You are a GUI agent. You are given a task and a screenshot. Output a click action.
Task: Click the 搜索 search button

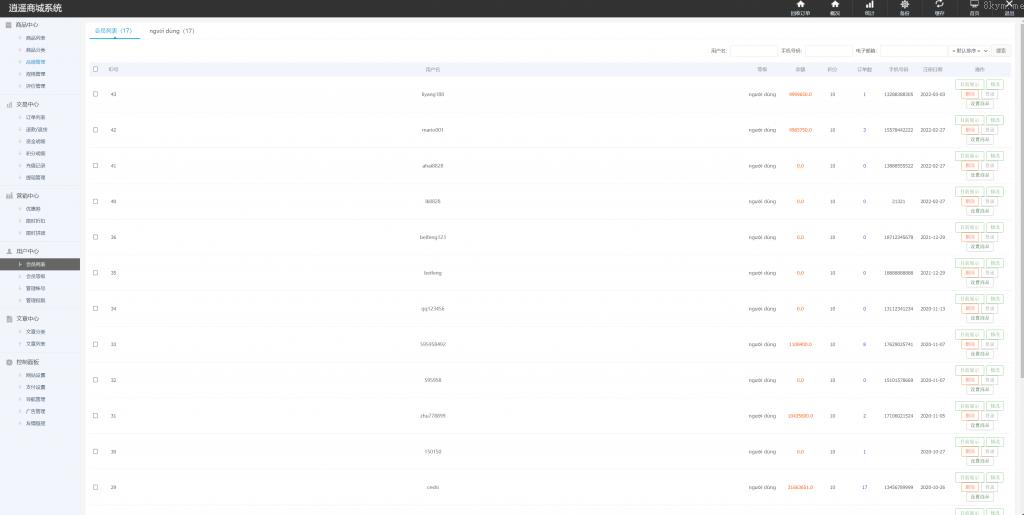pos(1001,50)
